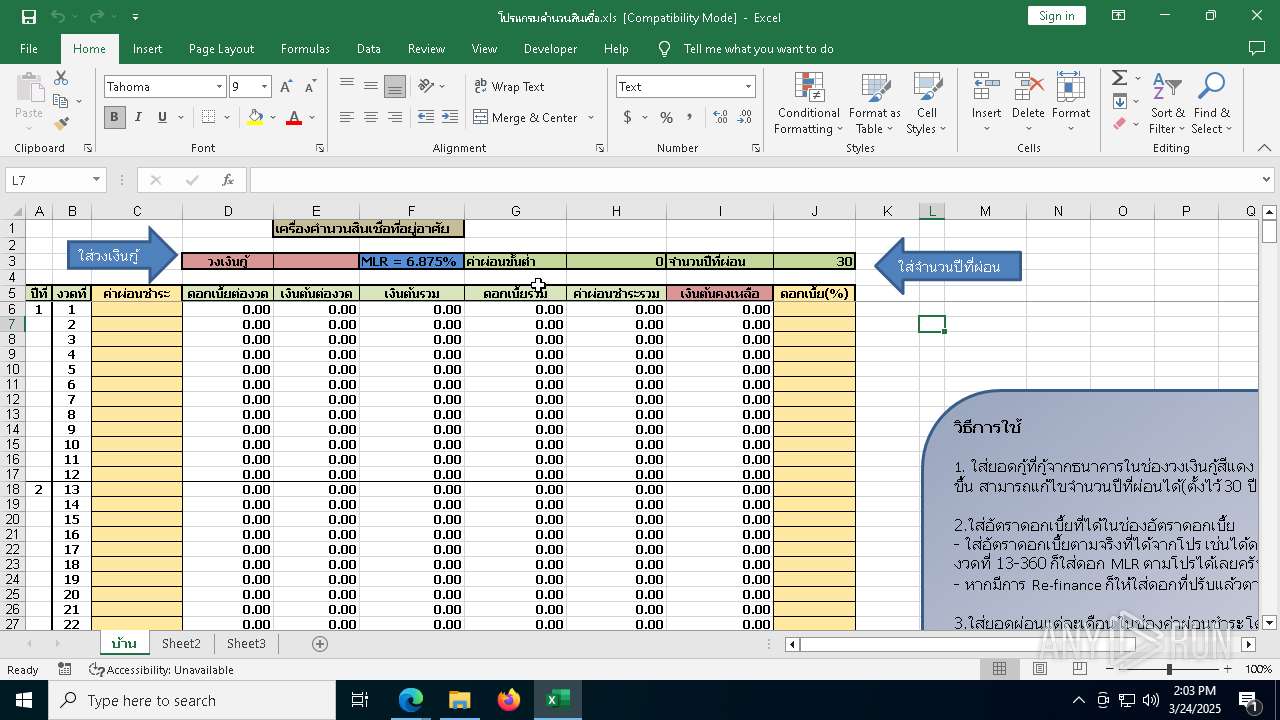Toggle Wrap Text for the cell
This screenshot has width=1280, height=720.
pyautogui.click(x=509, y=86)
